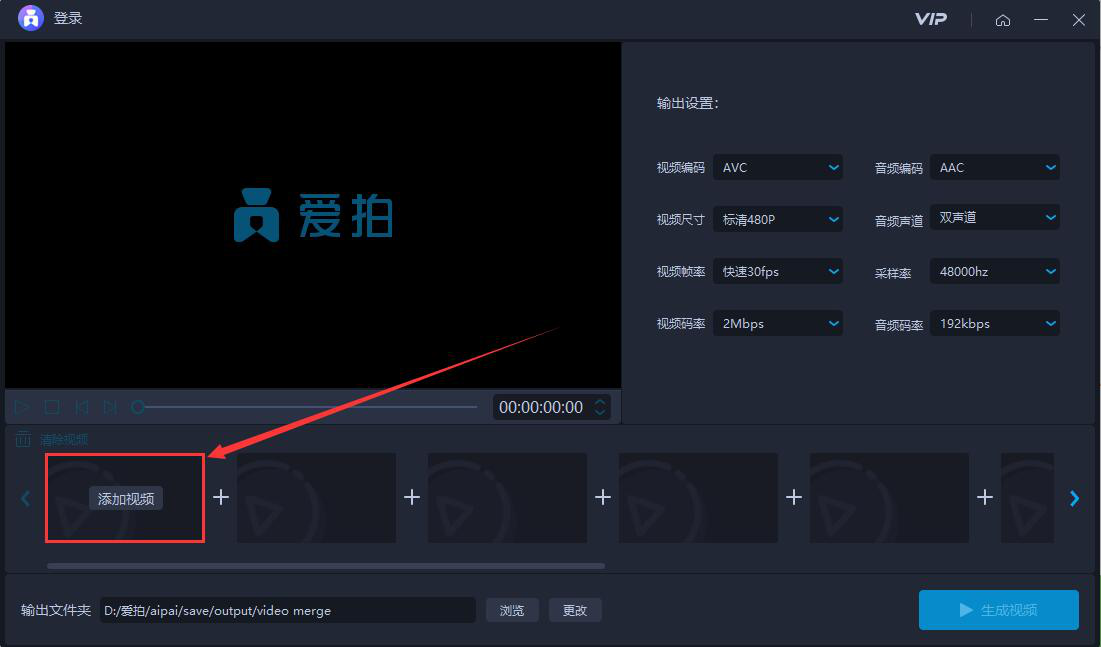Click the 添加视频 add video button
1101x647 pixels.
click(x=126, y=498)
